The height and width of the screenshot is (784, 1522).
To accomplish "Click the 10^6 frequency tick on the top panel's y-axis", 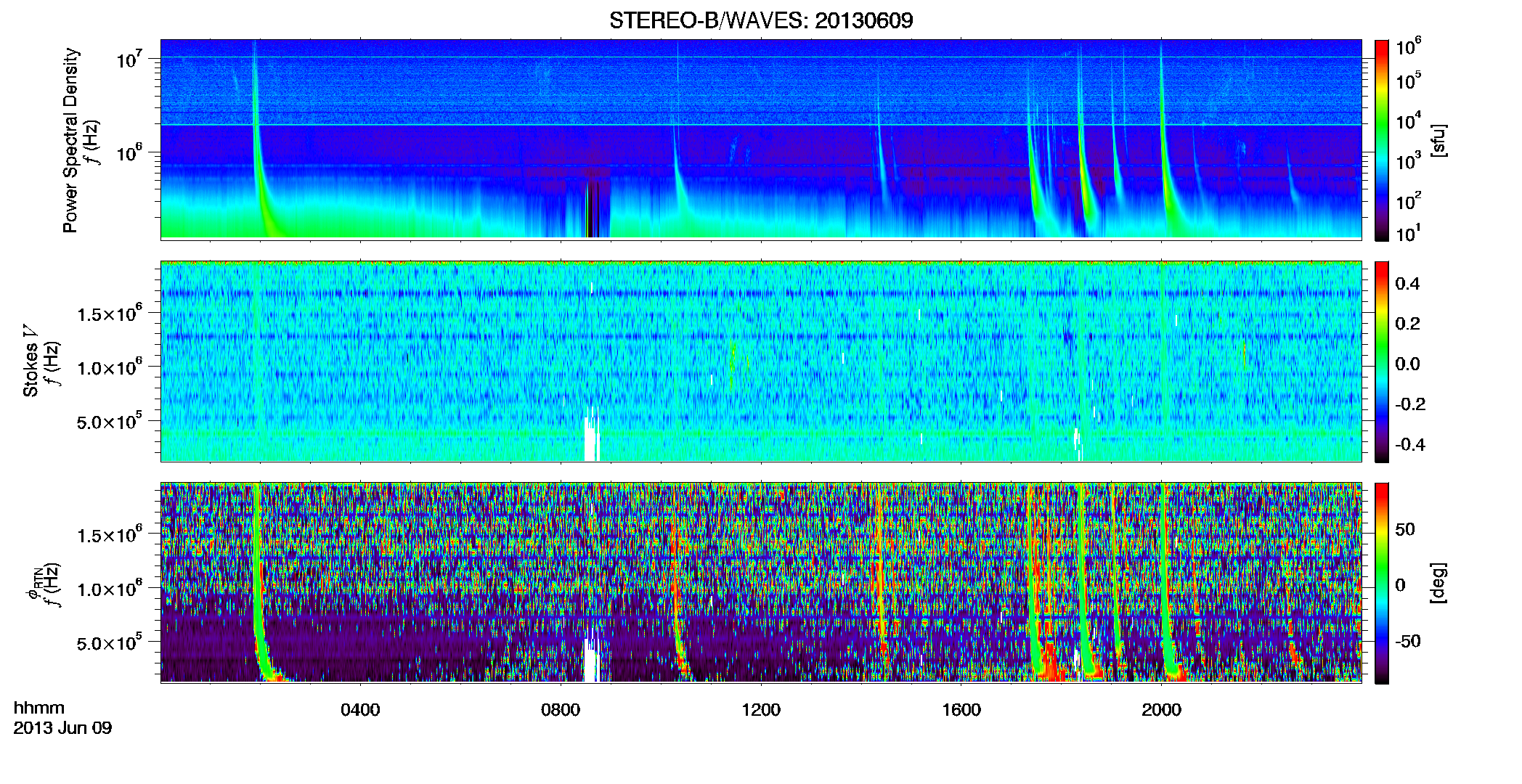I will pyautogui.click(x=129, y=153).
